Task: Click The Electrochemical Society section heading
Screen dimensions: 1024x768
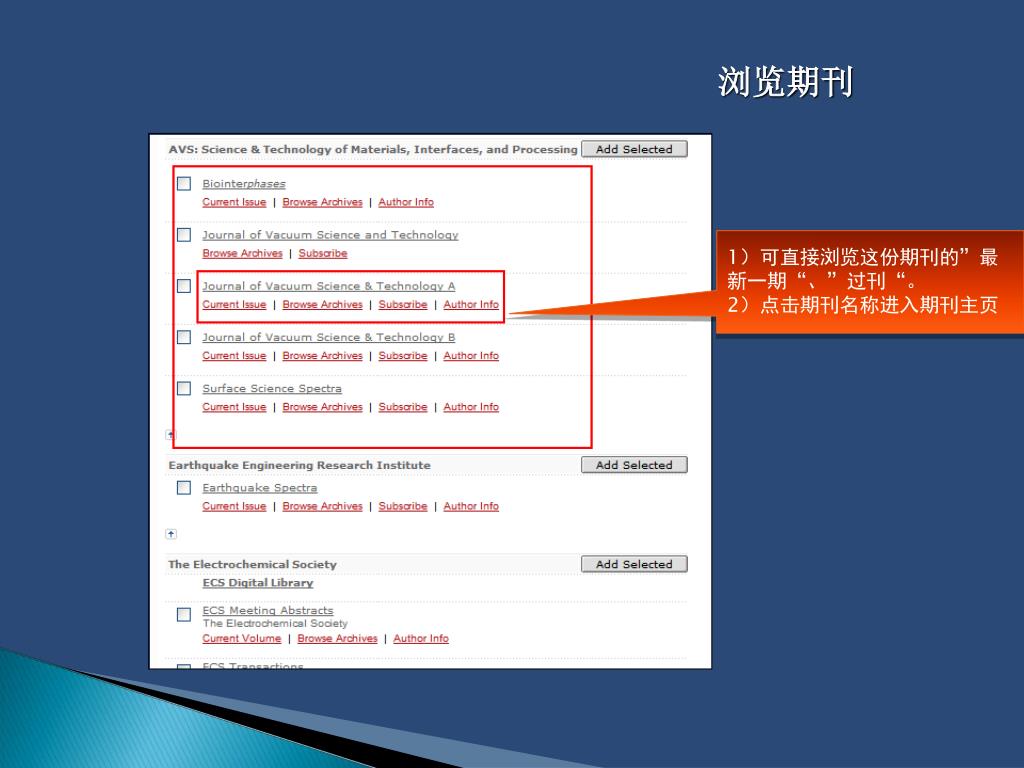Action: pyautogui.click(x=252, y=564)
